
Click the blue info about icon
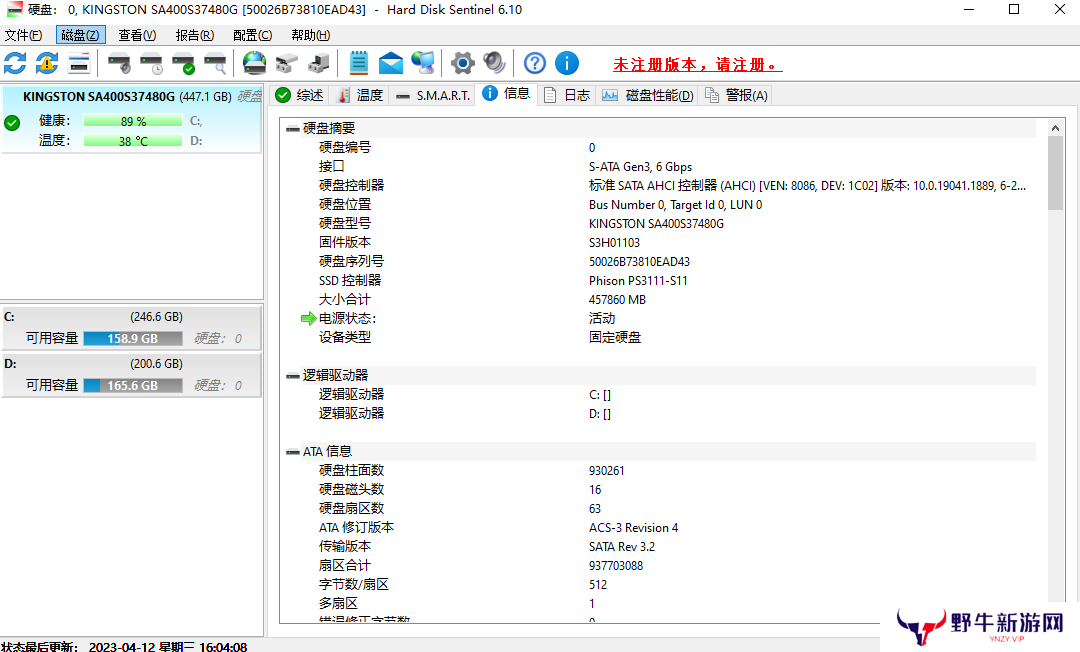click(567, 63)
